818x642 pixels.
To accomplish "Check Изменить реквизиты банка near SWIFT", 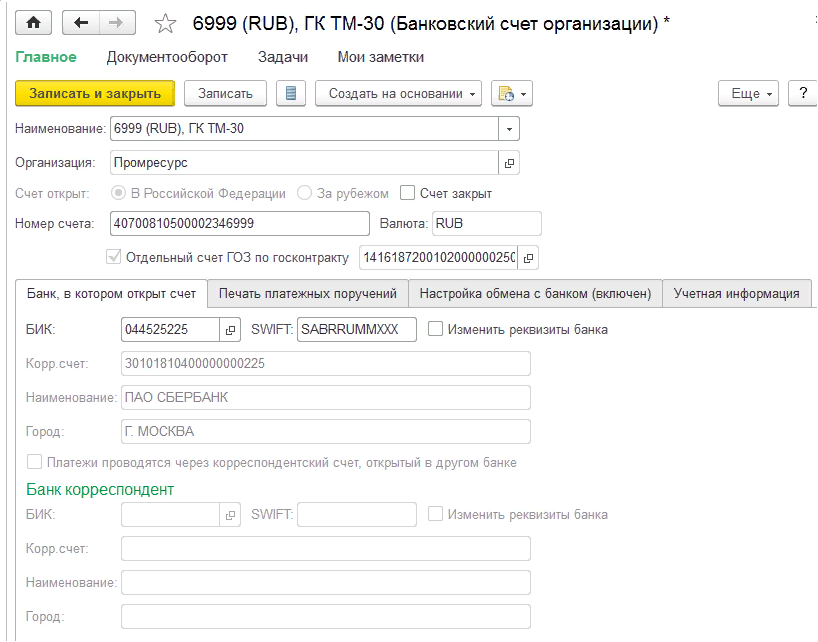I will click(435, 329).
